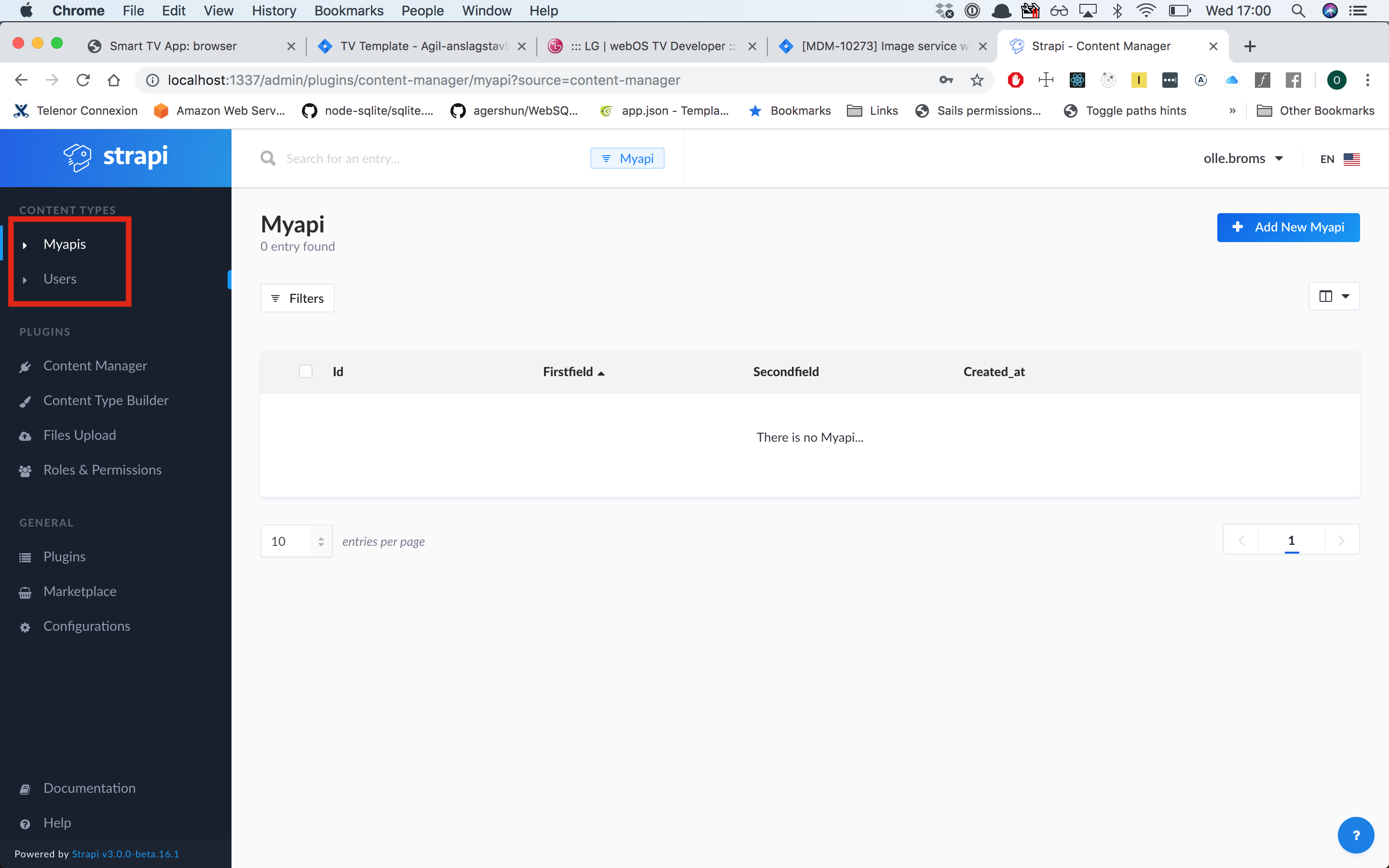Open Roles & Permissions

tap(102, 470)
